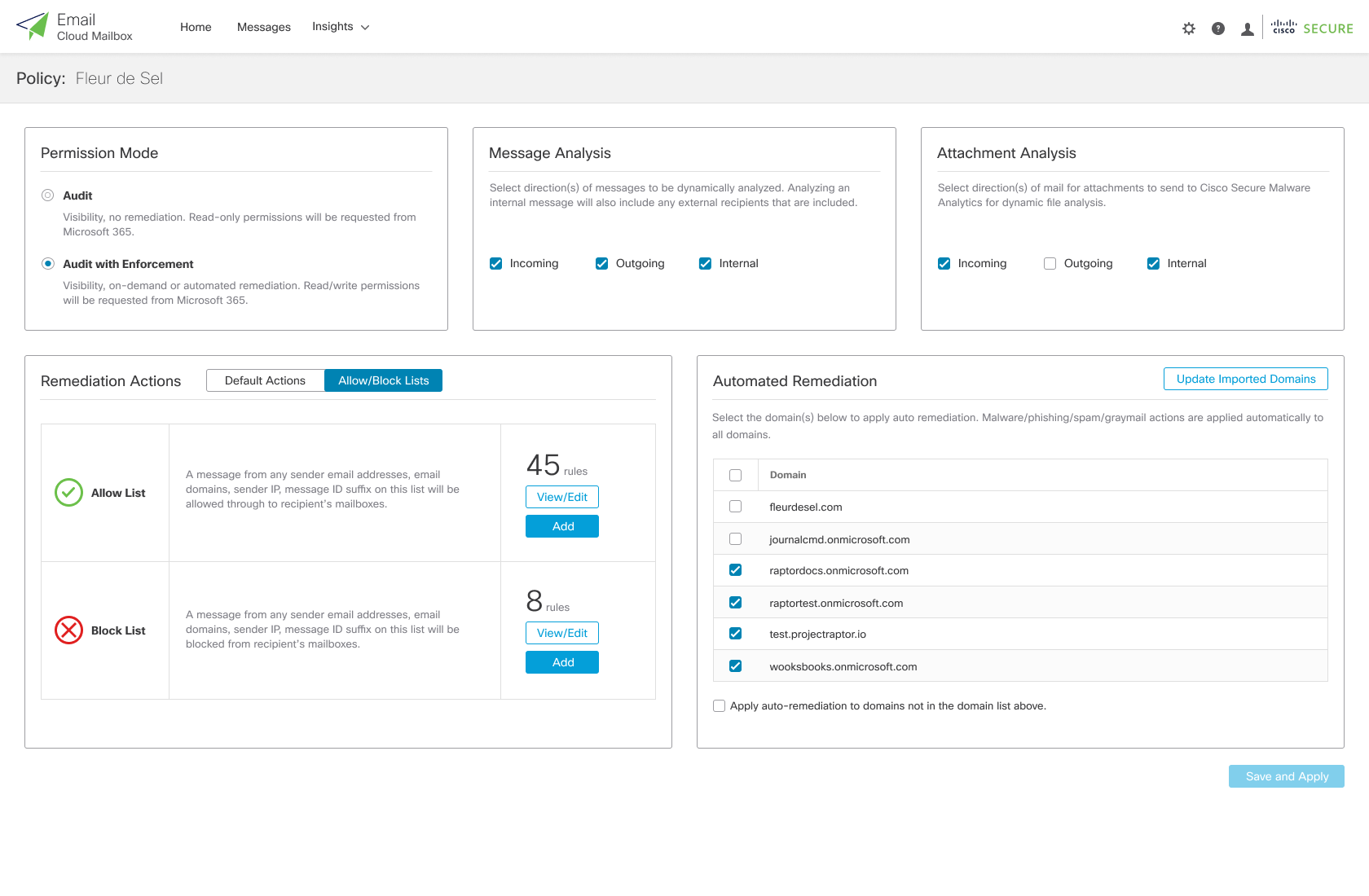Image resolution: width=1369 pixels, height=896 pixels.
Task: Uncheck Outgoing under Message Analysis
Action: pos(601,263)
